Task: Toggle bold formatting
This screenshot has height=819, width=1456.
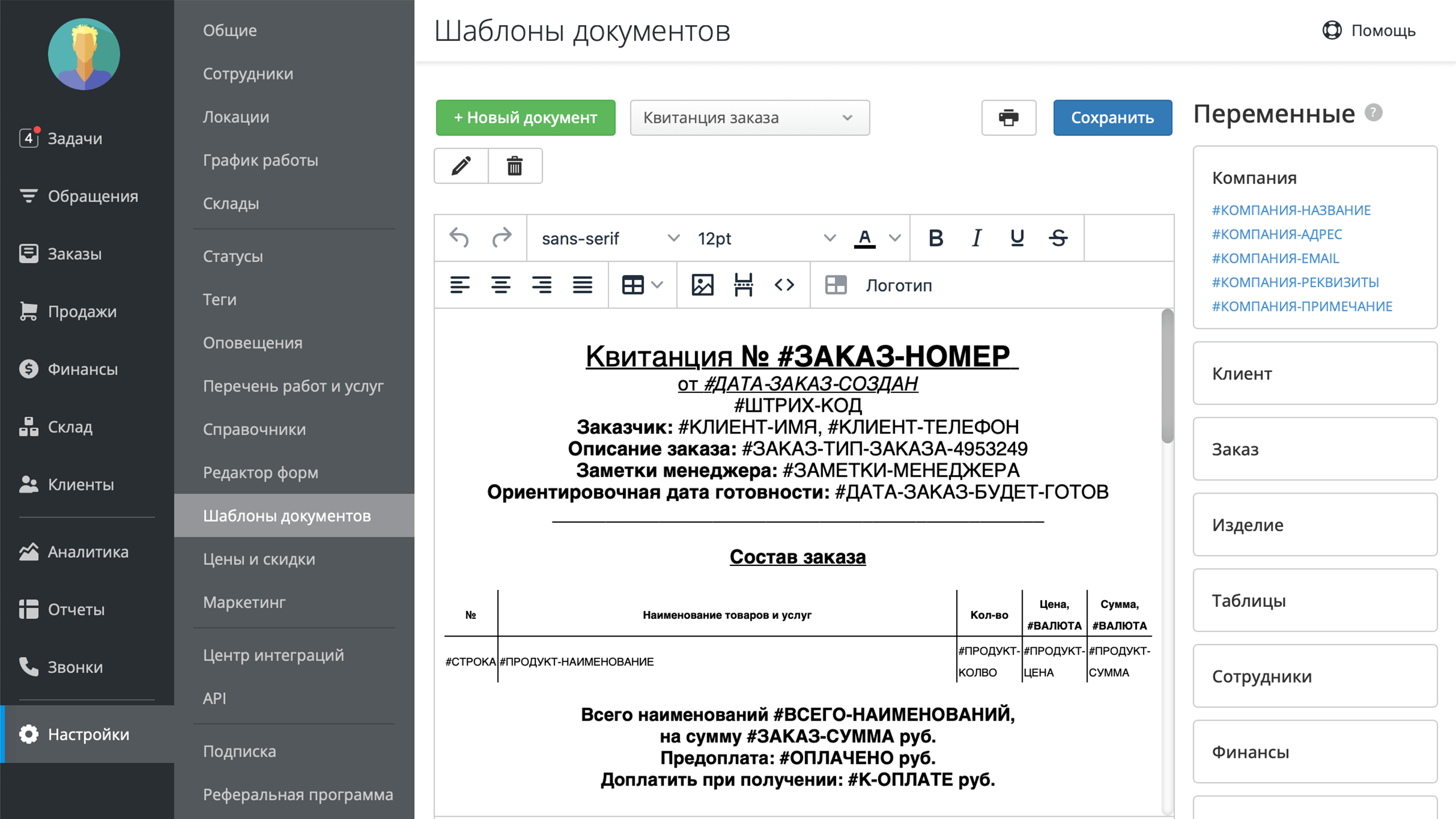Action: 936,238
